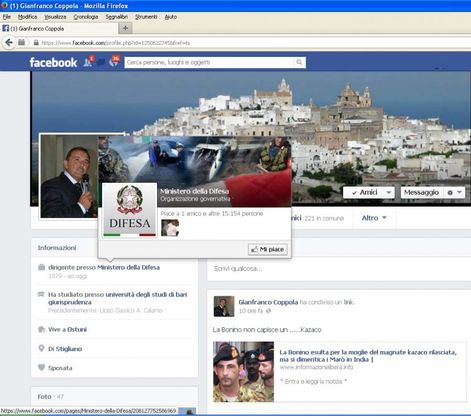Open Gianfranco Coppola's profile picture

point(69,176)
